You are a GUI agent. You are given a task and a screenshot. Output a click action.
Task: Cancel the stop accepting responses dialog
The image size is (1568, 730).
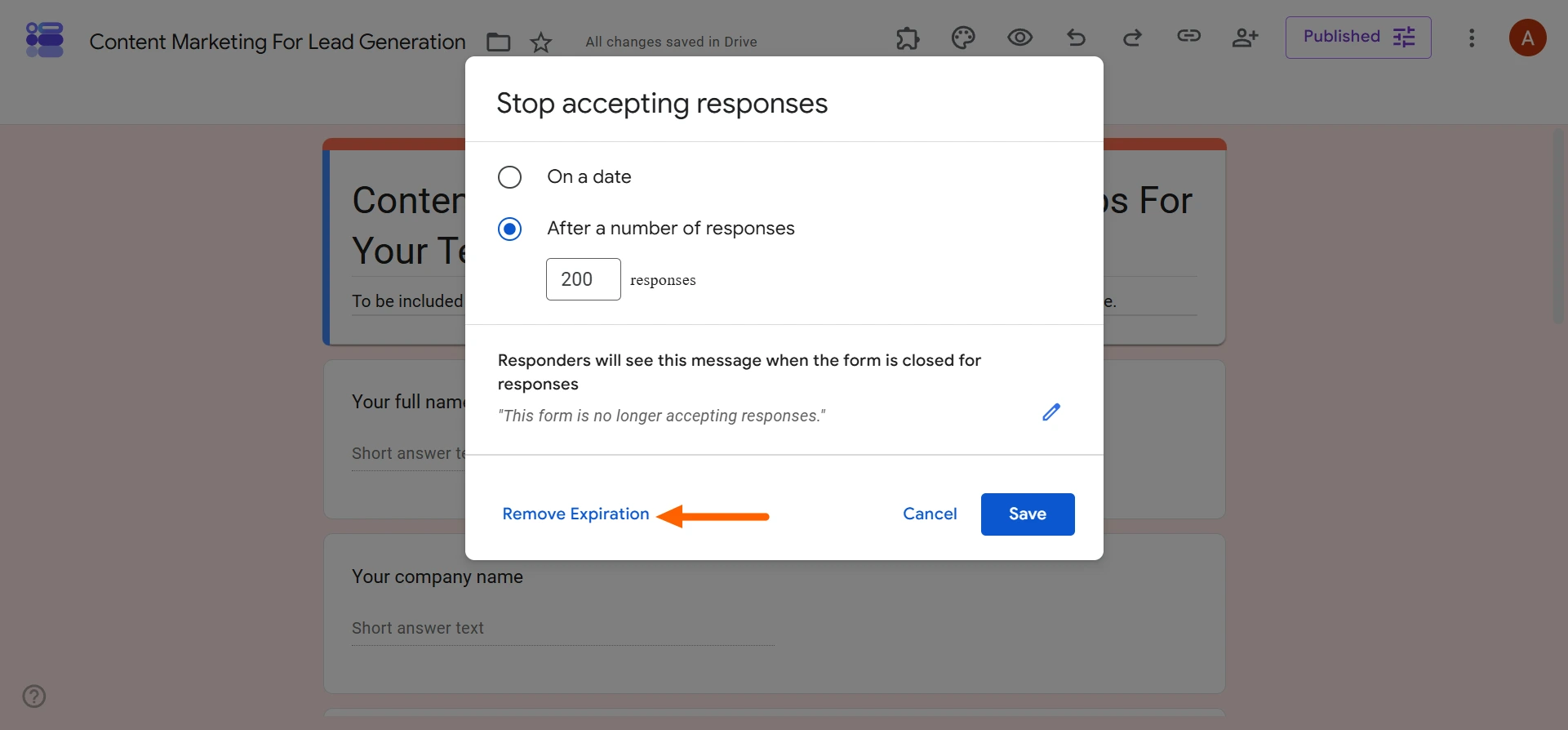(930, 514)
